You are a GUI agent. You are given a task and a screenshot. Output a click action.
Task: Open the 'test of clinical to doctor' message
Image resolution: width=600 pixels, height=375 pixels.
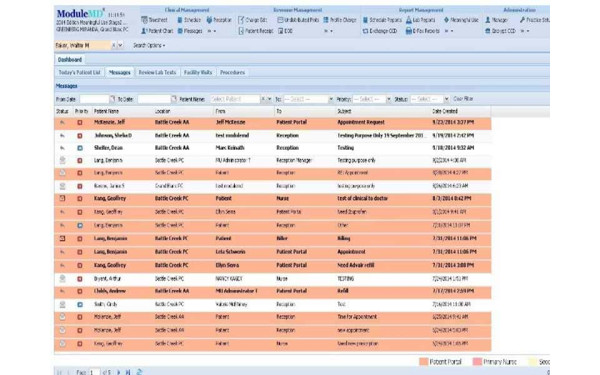tap(362, 199)
